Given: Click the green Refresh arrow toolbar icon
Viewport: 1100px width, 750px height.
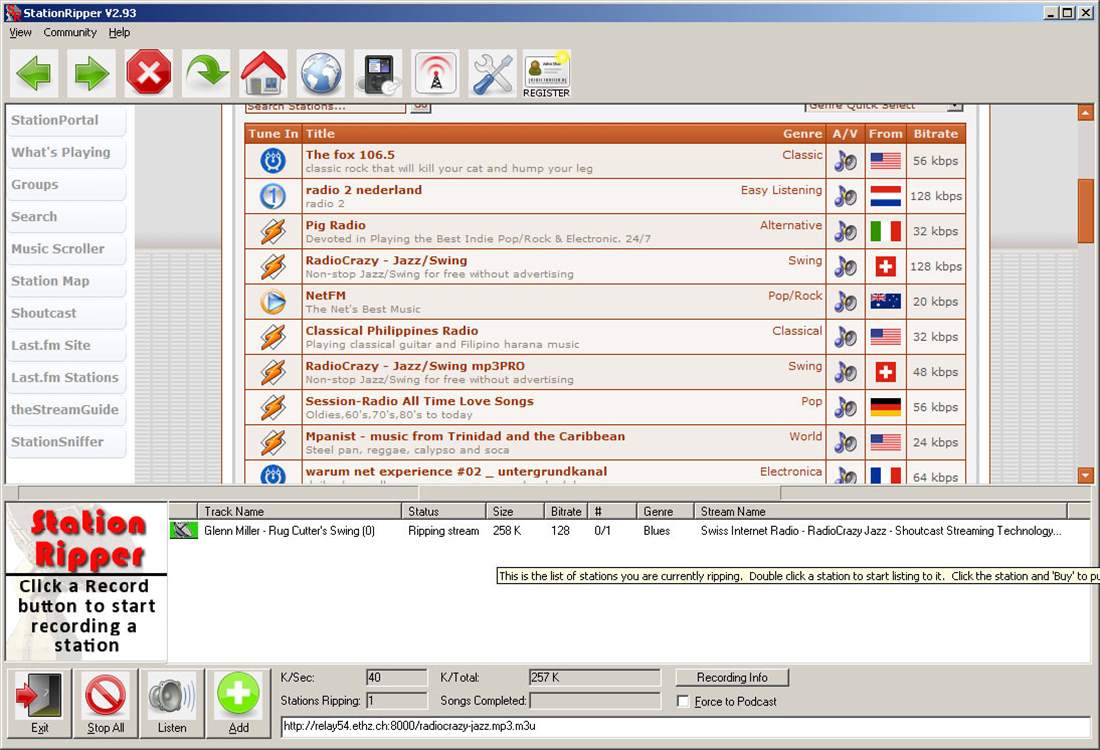Looking at the screenshot, I should coord(206,73).
